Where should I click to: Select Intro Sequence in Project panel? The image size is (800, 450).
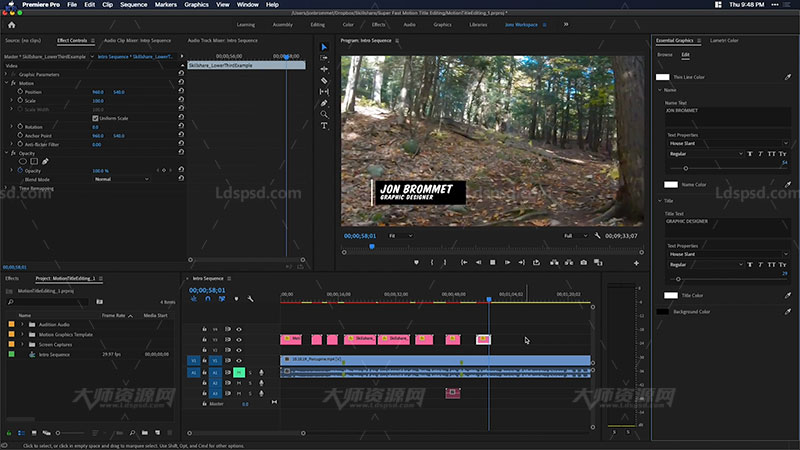tap(54, 355)
